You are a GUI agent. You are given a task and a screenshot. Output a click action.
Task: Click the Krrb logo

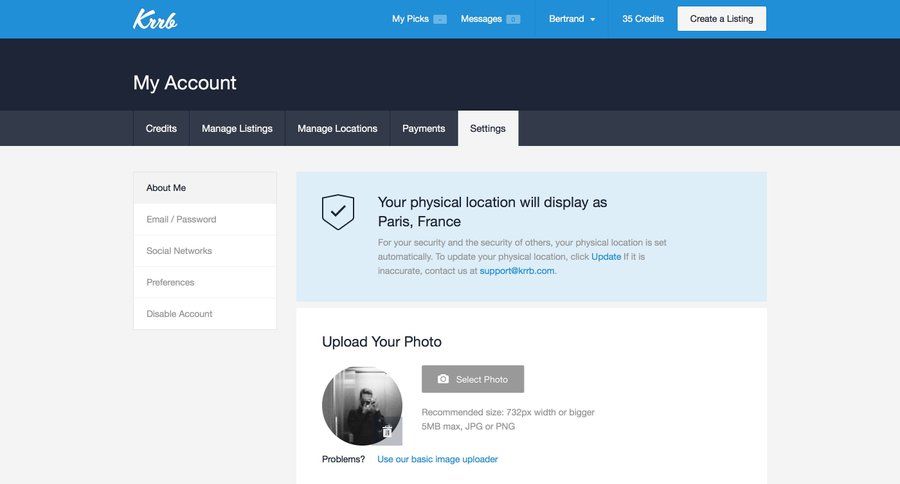coord(155,19)
